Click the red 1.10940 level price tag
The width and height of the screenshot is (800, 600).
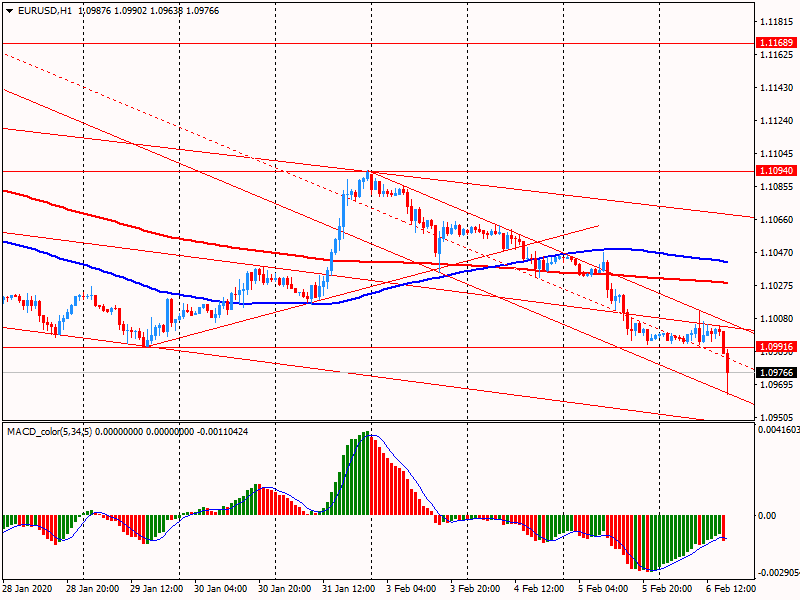(x=776, y=171)
